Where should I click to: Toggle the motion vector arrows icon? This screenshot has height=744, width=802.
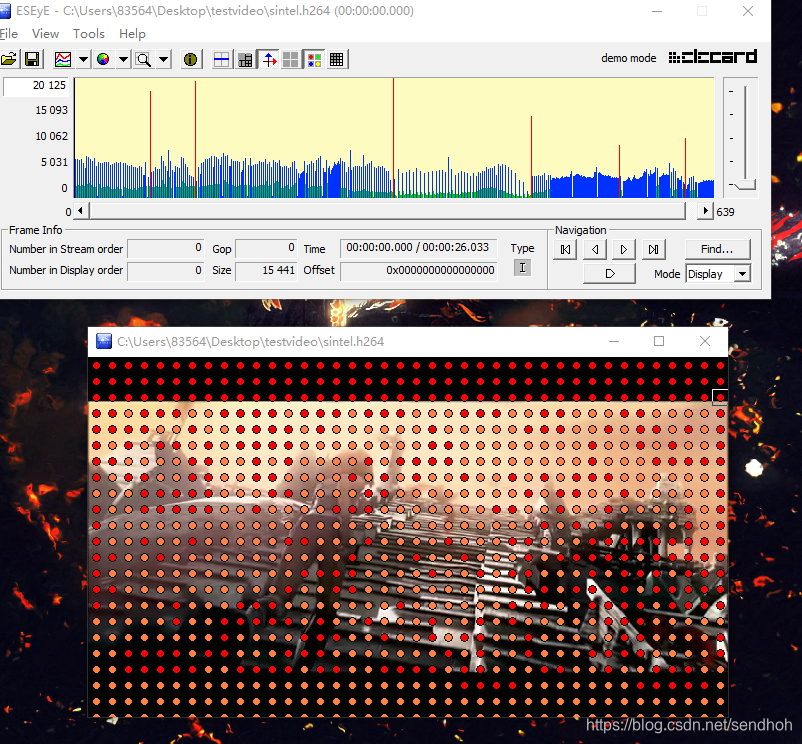(x=269, y=59)
